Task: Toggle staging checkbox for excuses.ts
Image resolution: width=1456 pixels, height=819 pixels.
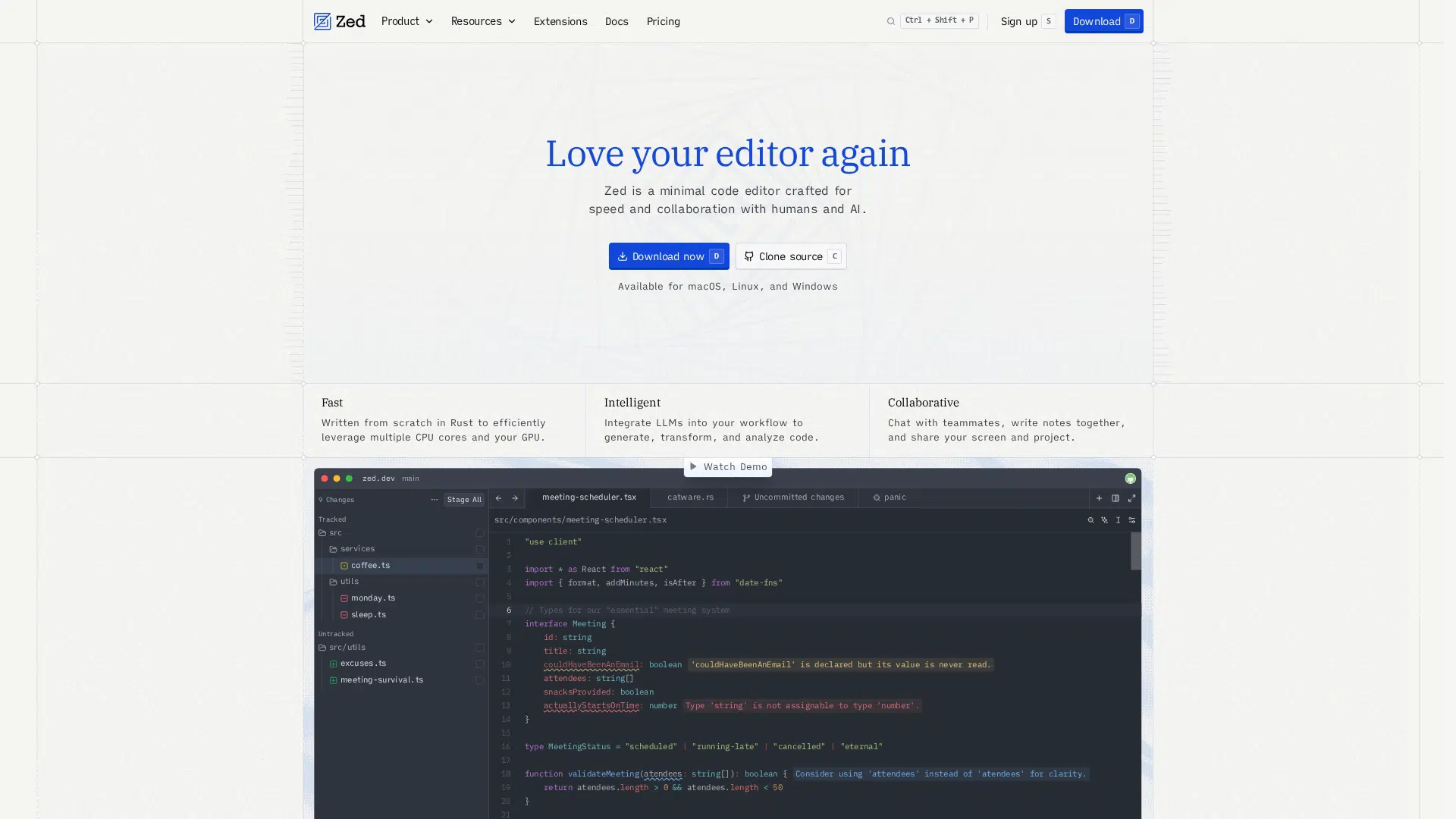Action: [x=479, y=664]
